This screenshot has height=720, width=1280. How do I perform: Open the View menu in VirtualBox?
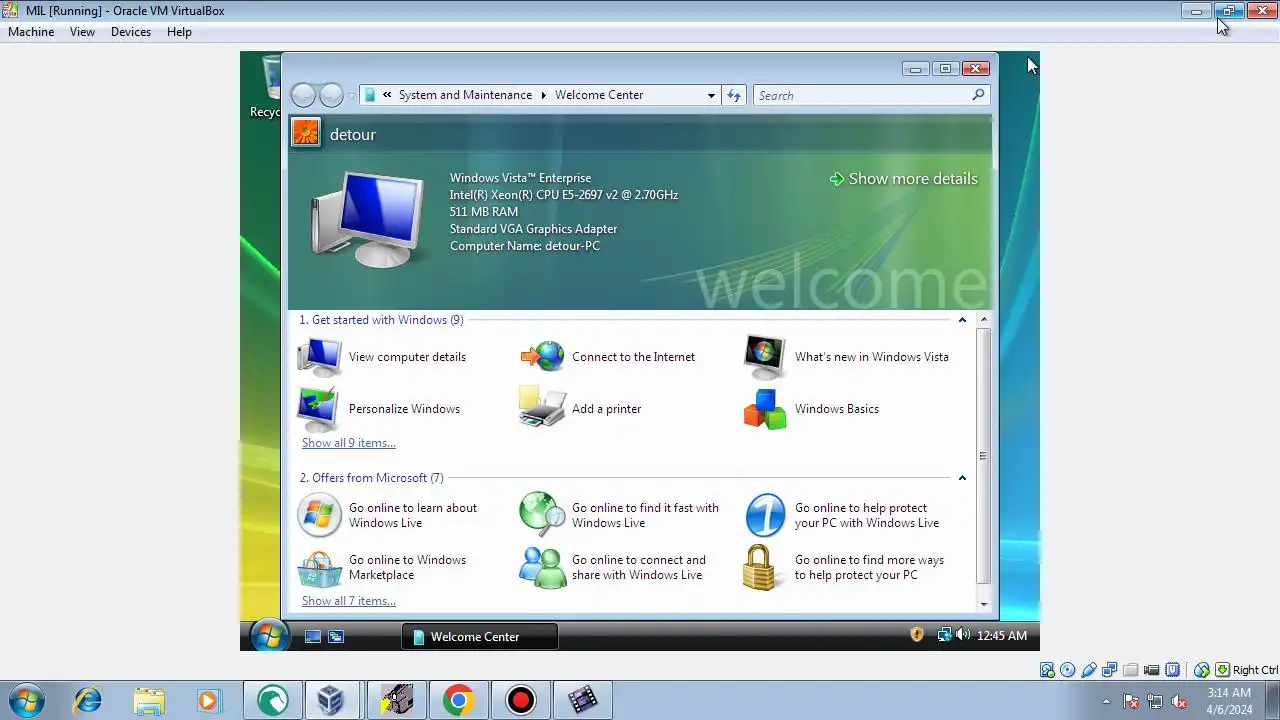click(x=82, y=32)
